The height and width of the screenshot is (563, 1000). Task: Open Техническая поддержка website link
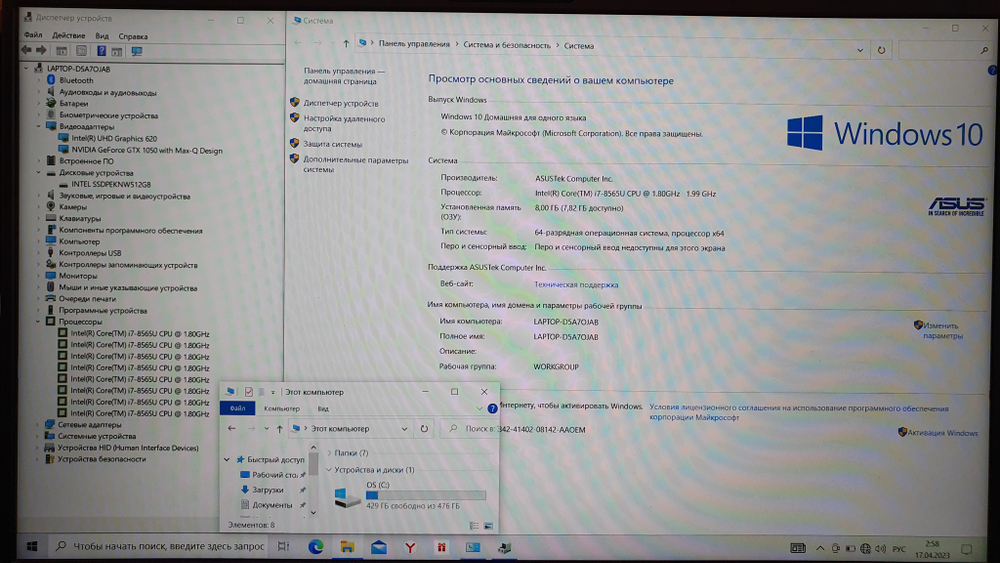[576, 285]
